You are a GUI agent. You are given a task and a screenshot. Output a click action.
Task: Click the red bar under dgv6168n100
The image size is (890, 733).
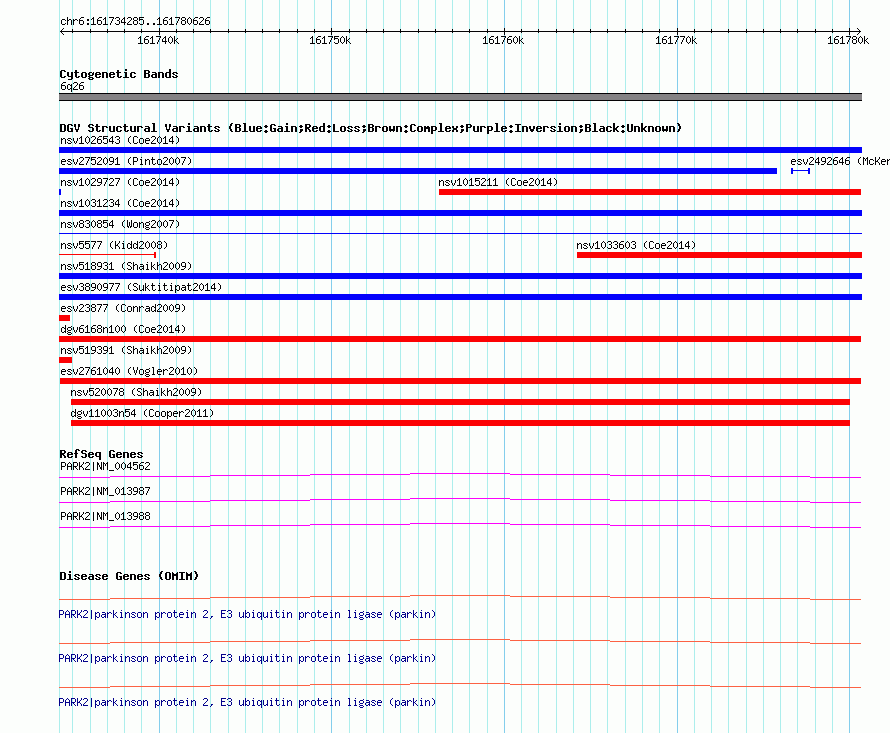point(460,339)
